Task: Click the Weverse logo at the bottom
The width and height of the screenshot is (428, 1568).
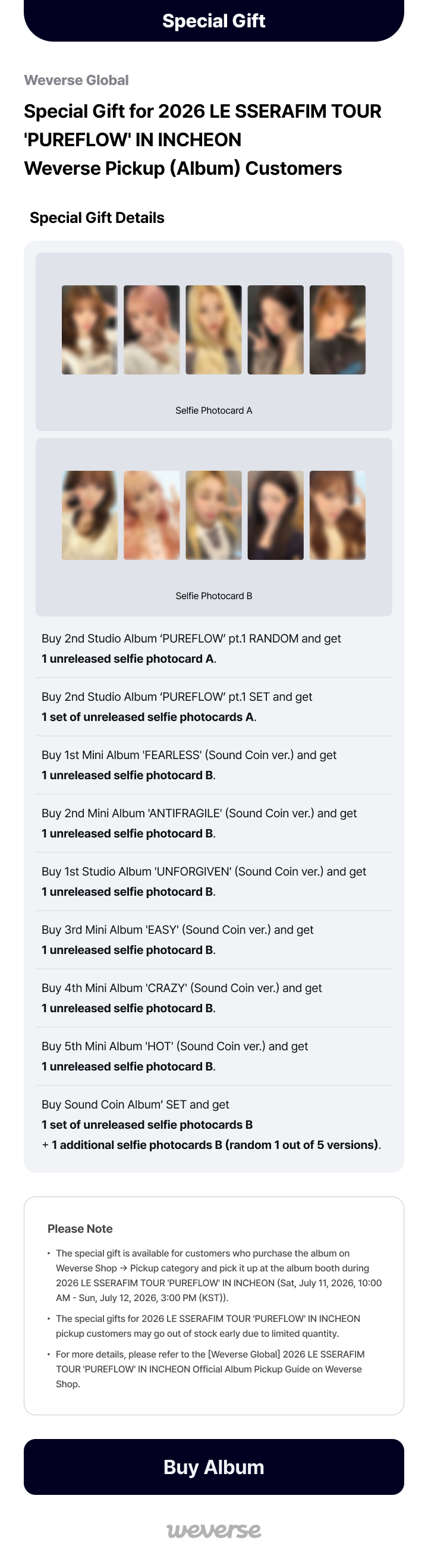Action: tap(213, 1529)
